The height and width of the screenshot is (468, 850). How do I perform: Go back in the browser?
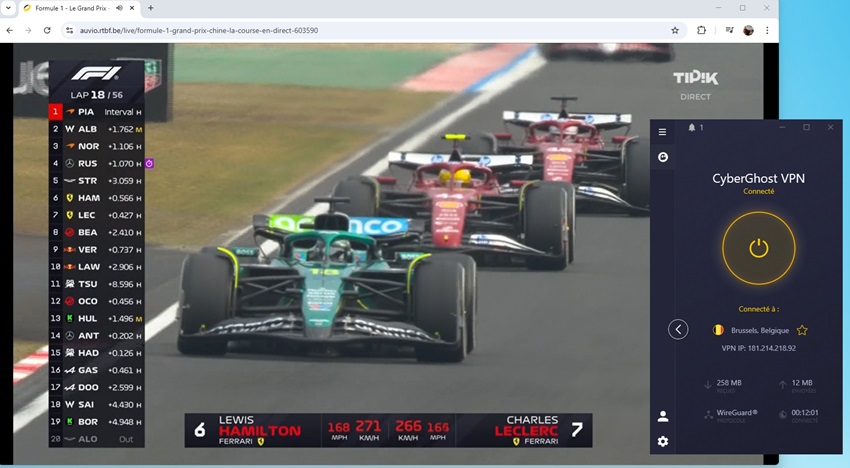tap(10, 30)
